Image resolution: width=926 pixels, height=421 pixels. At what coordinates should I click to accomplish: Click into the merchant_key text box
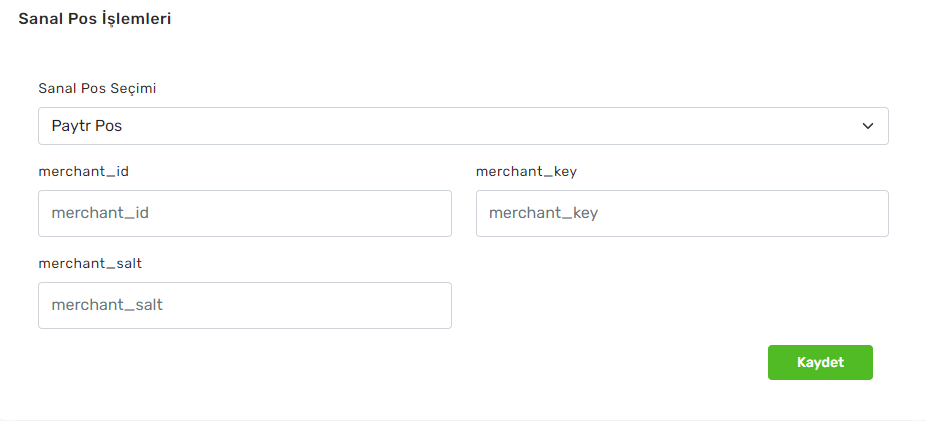682,213
